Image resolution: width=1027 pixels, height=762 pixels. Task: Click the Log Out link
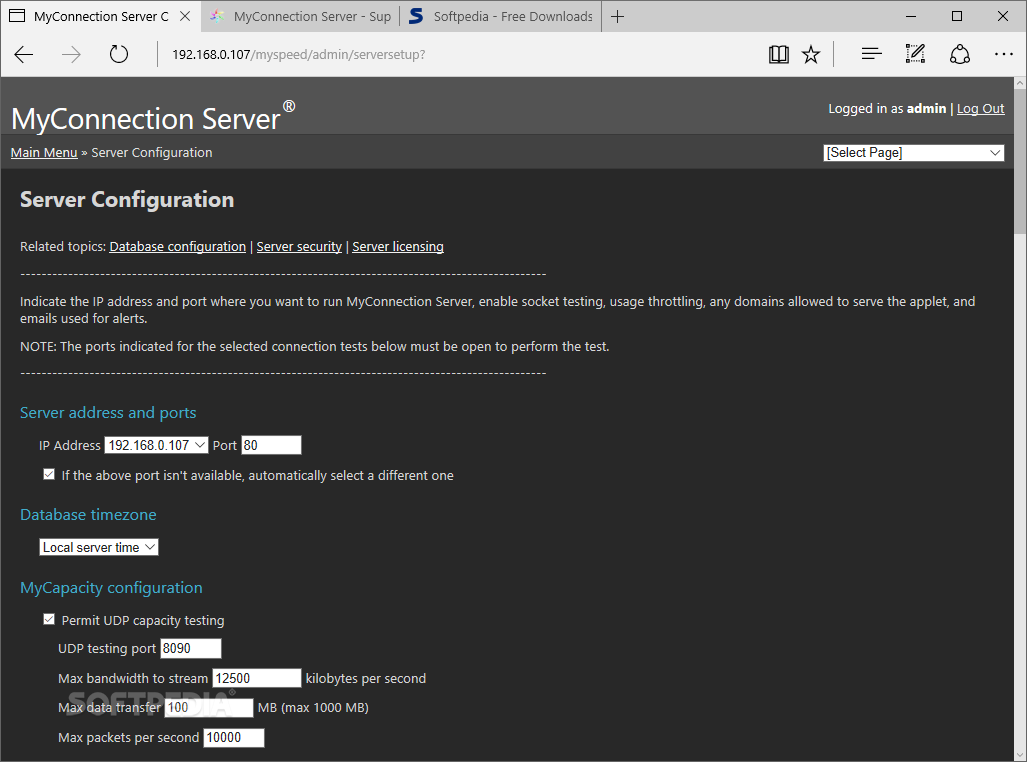980,109
